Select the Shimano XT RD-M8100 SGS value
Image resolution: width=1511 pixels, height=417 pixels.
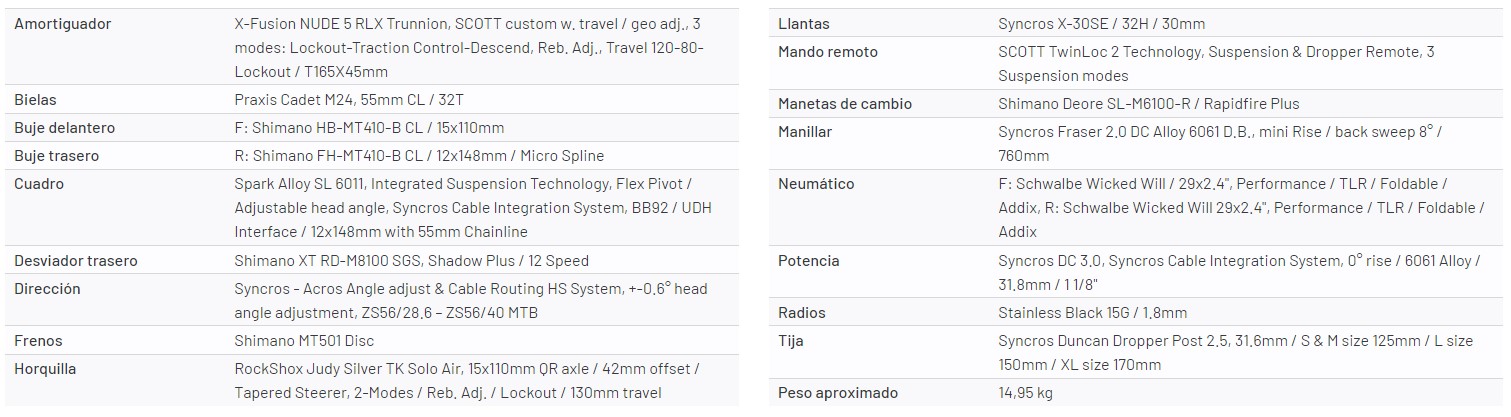tap(411, 261)
